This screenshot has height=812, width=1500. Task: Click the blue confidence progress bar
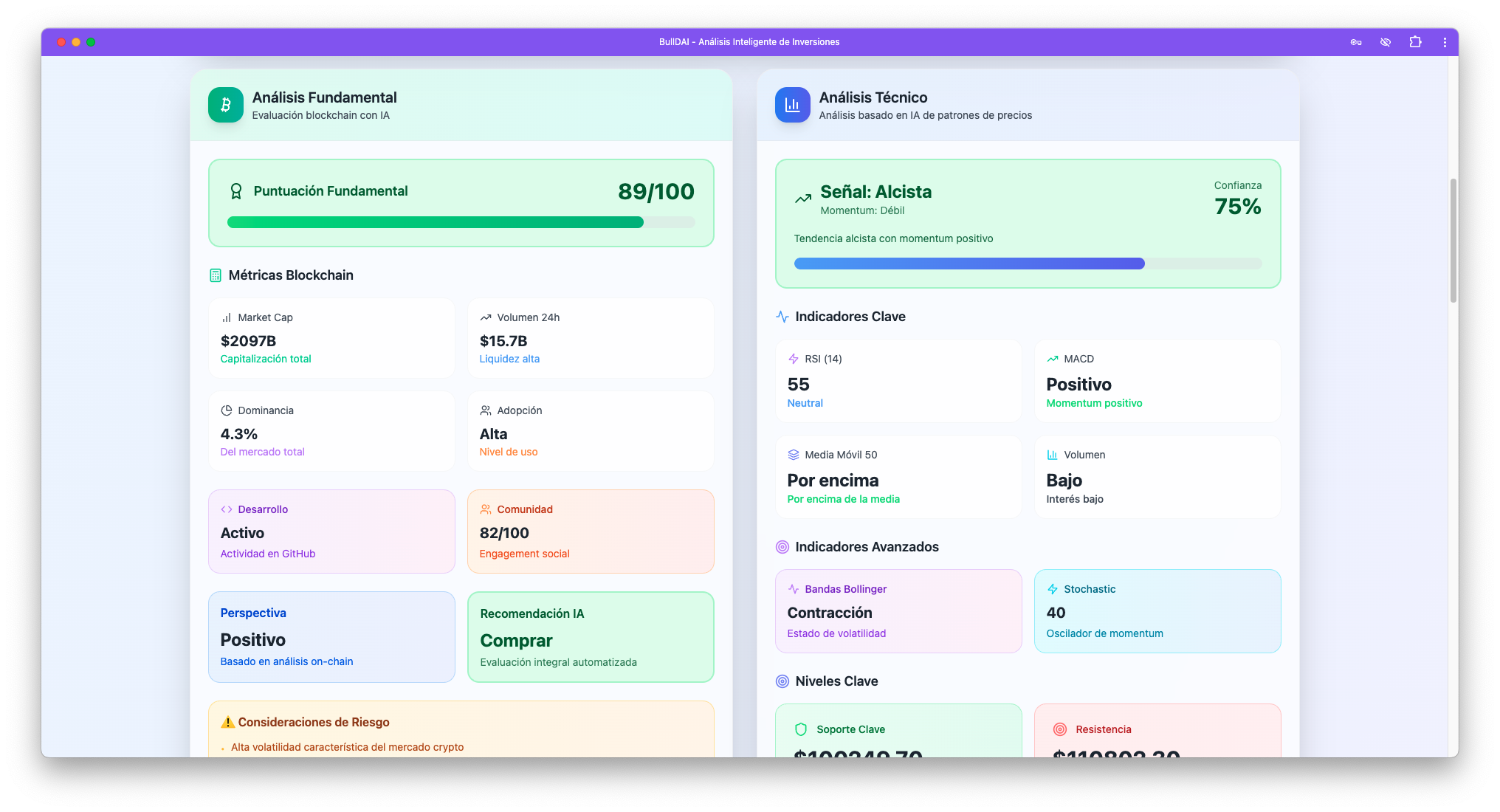coord(1028,264)
